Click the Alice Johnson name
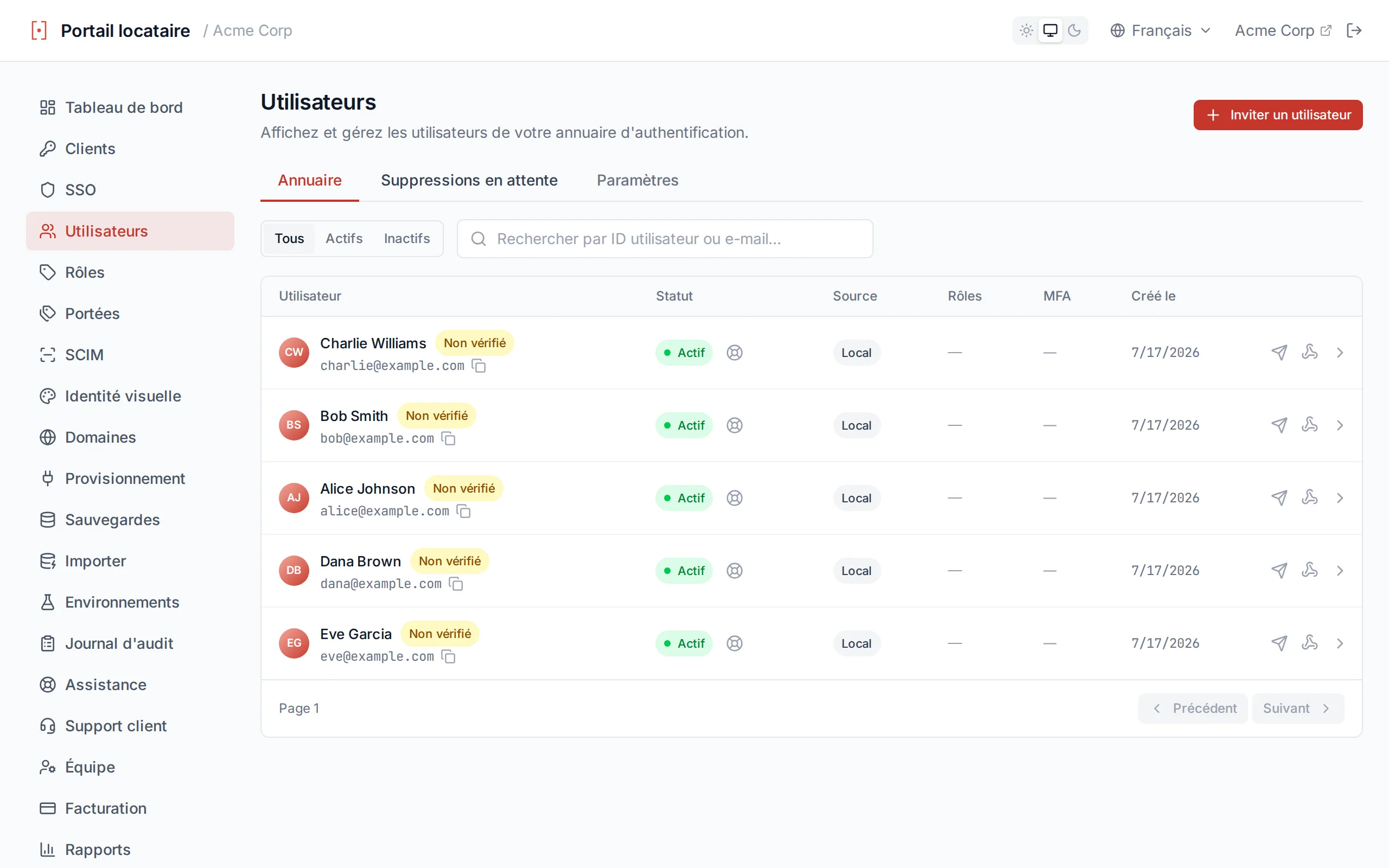Image resolution: width=1389 pixels, height=868 pixels. 367,489
